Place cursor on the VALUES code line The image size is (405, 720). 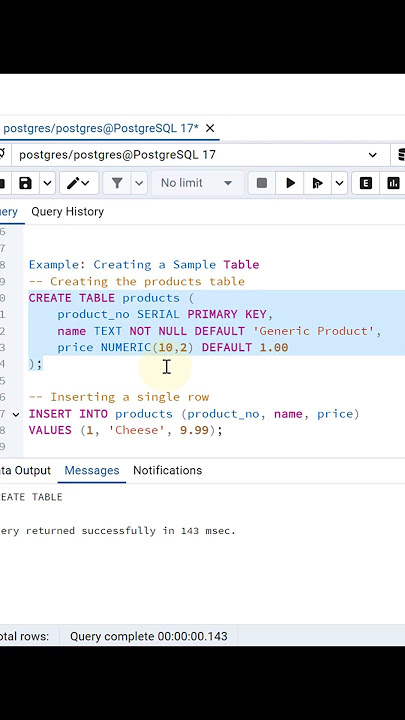click(125, 431)
